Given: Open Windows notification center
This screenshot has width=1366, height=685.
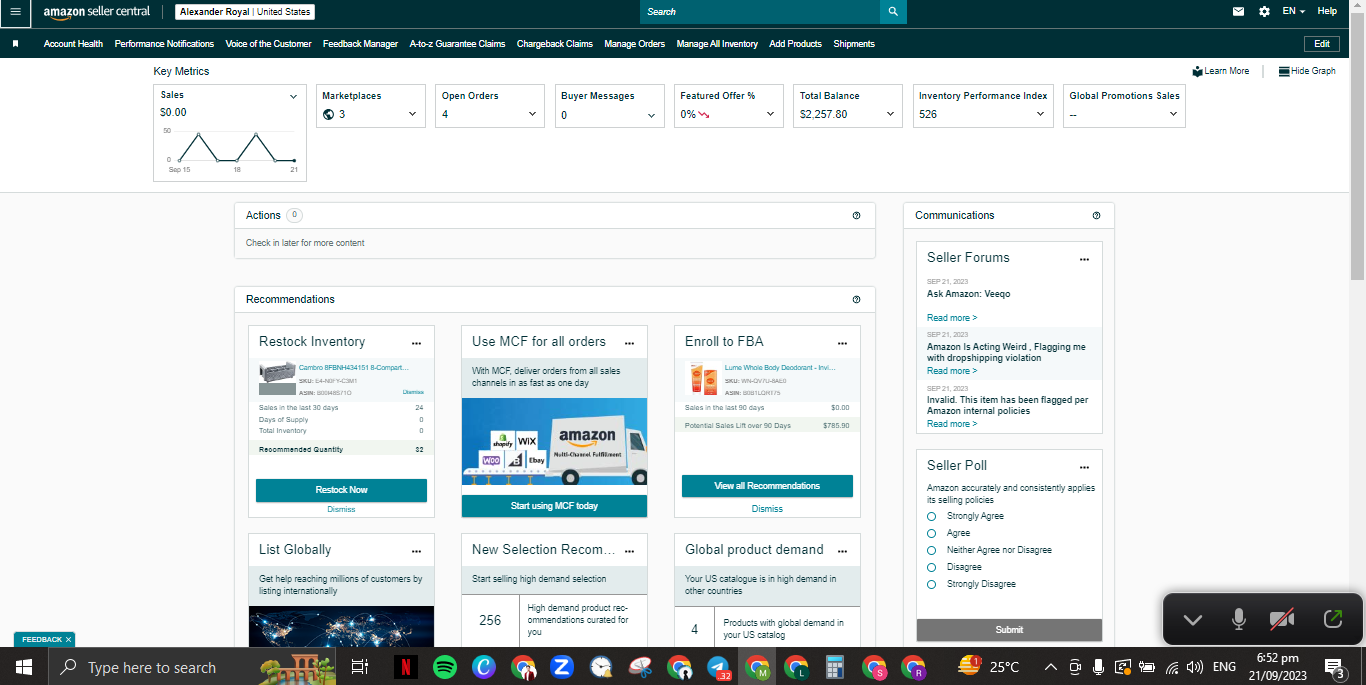Looking at the screenshot, I should (1334, 667).
